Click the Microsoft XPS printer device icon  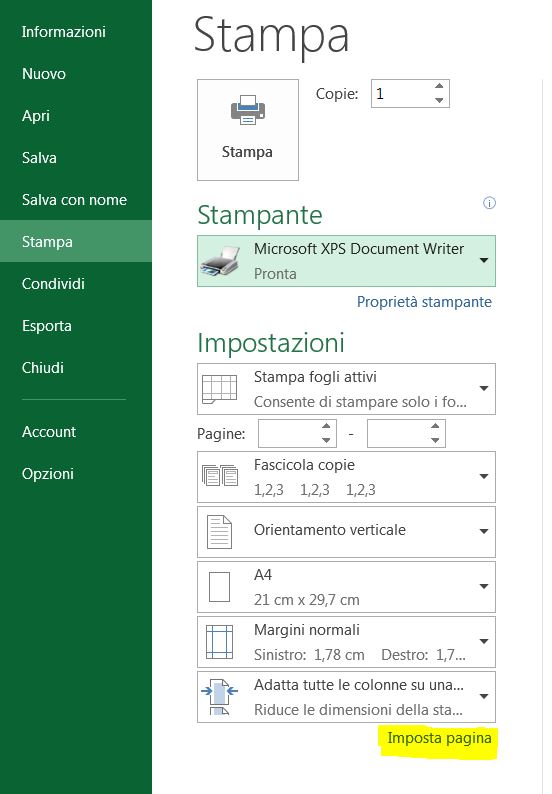coord(220,261)
